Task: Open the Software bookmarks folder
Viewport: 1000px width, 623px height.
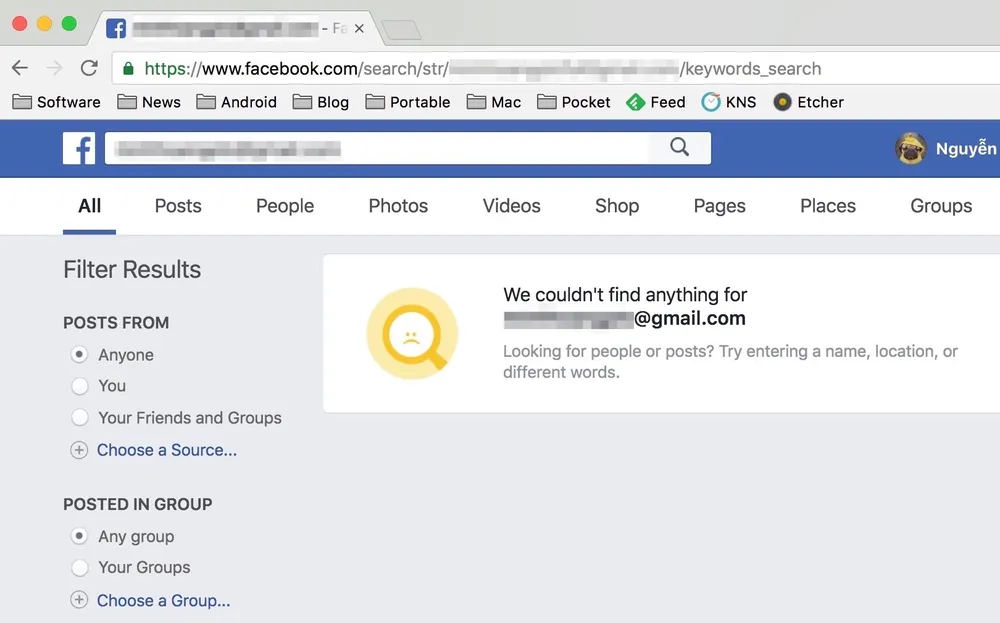Action: (x=57, y=102)
